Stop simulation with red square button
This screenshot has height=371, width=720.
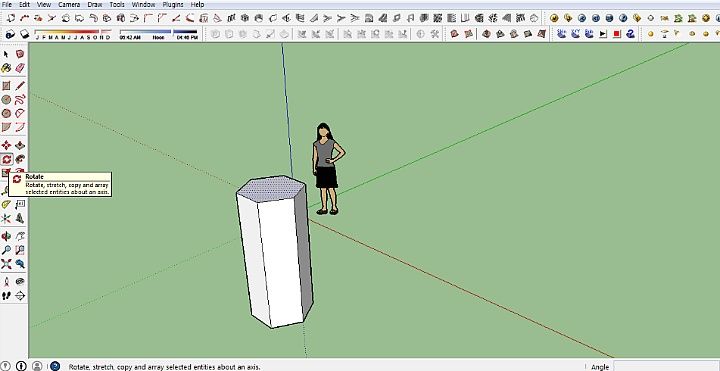point(617,34)
